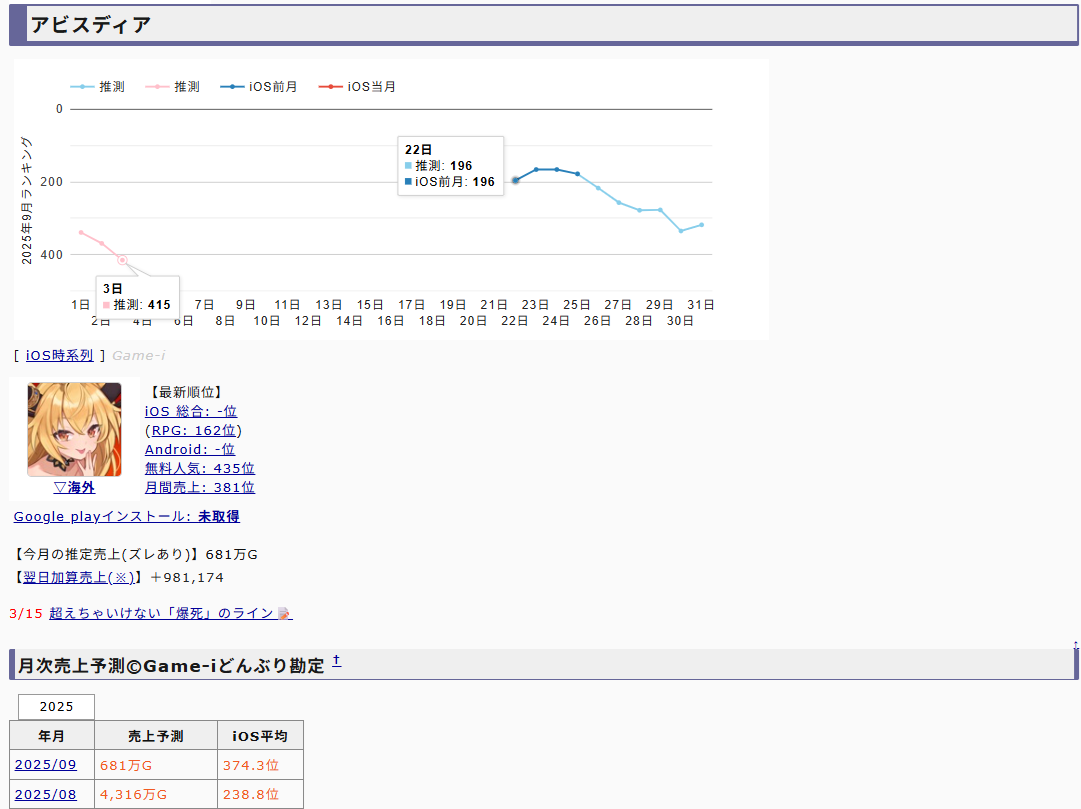Viewport: 1081px width, 809px height.
Task: Open iOS 総合: -位 ranking link
Action: pyautogui.click(x=191, y=411)
